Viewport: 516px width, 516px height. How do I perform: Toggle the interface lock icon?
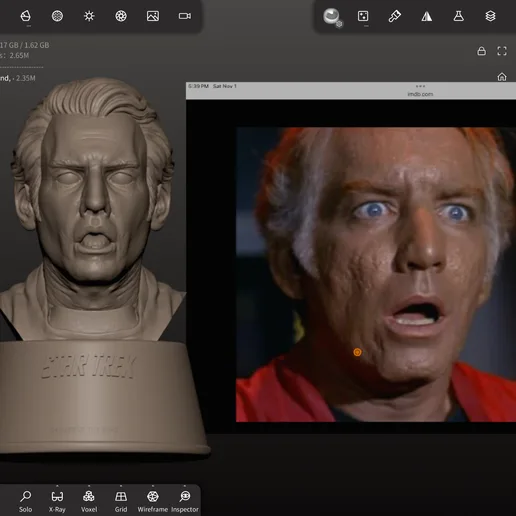481,51
